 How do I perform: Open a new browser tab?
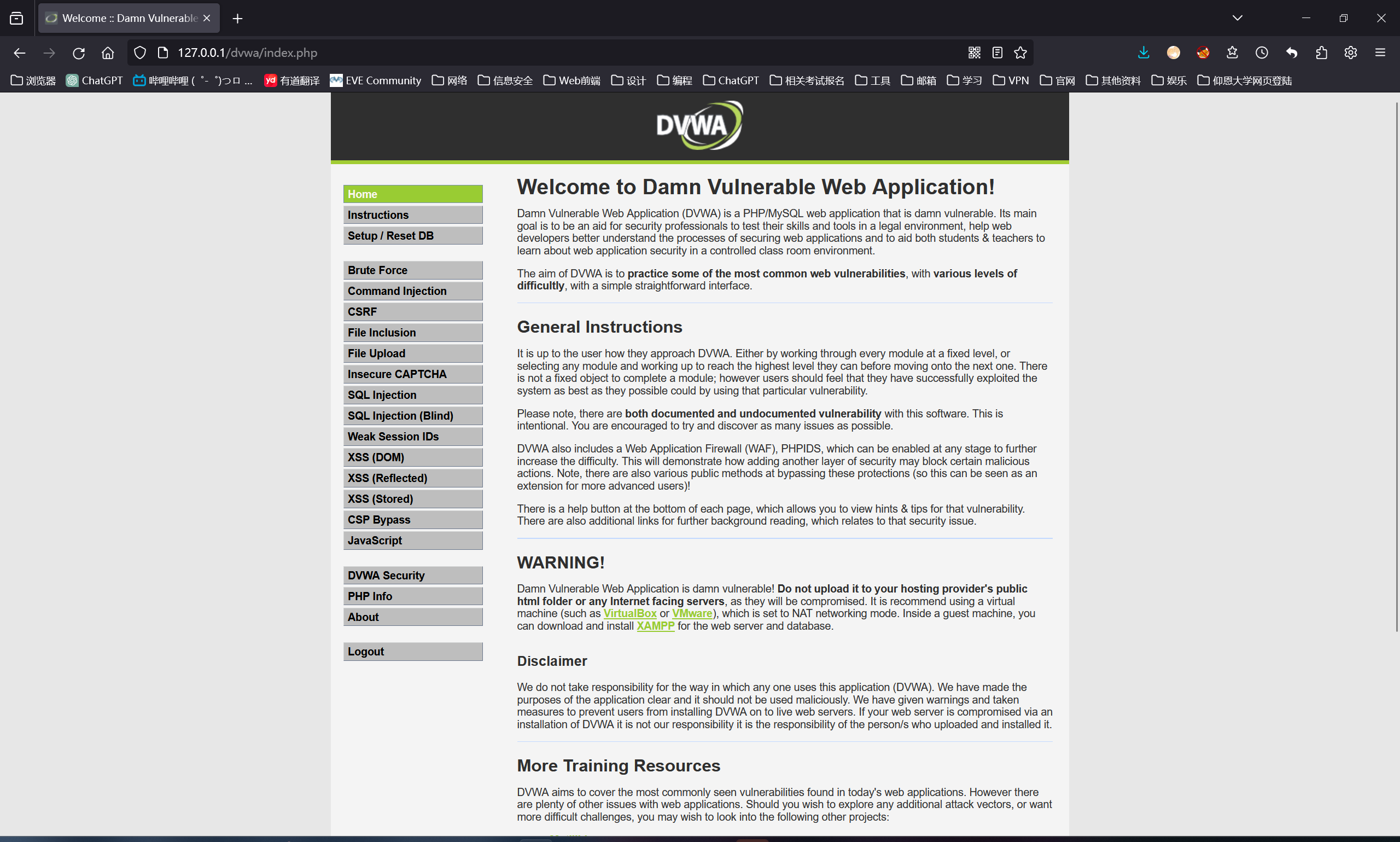coord(237,18)
